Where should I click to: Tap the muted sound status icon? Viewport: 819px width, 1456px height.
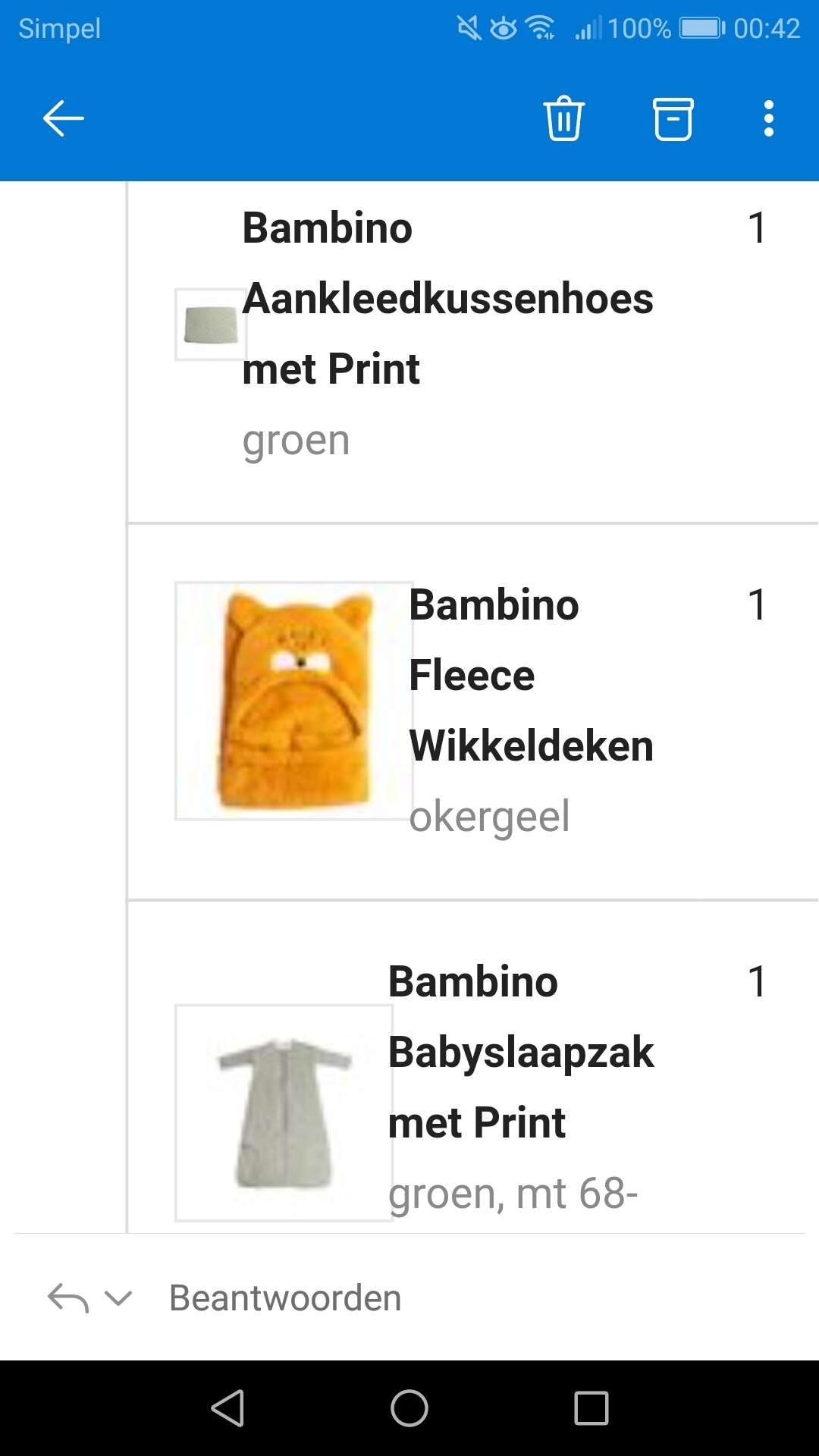pyautogui.click(x=469, y=29)
